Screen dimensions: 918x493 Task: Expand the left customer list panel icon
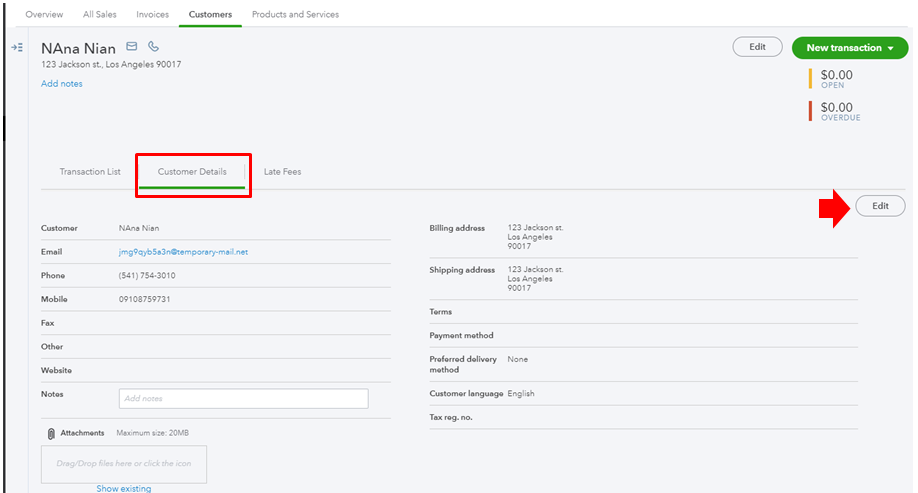[17, 48]
